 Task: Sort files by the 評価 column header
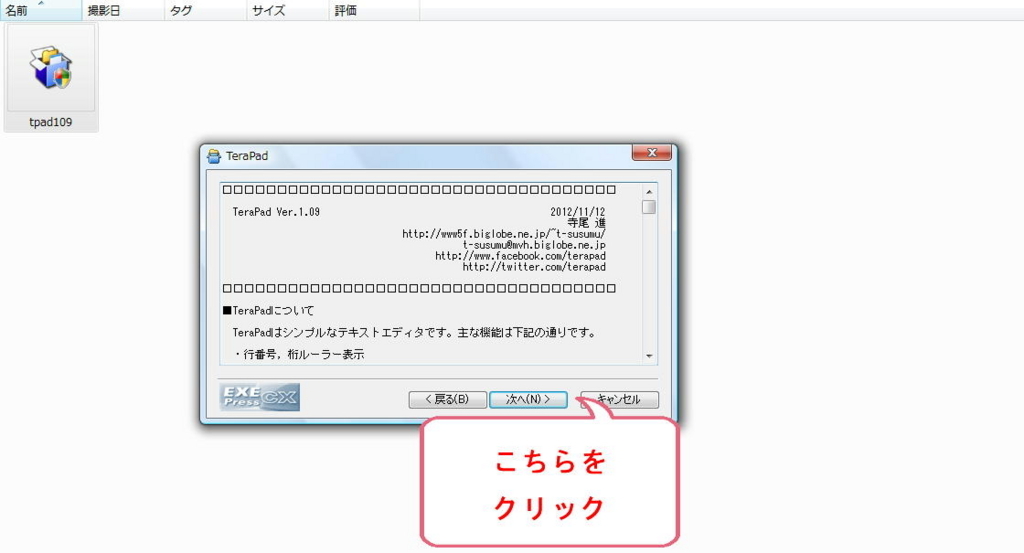pos(374,10)
